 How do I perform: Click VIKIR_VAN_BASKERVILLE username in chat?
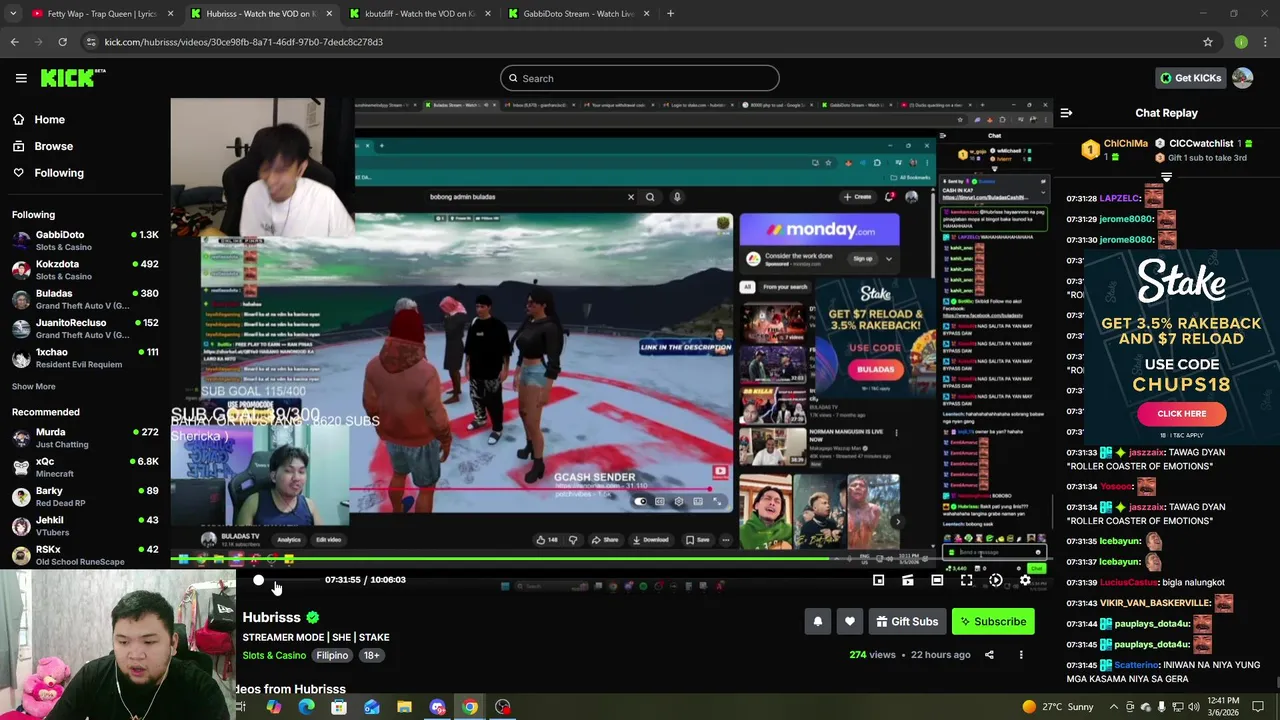click(x=1155, y=603)
